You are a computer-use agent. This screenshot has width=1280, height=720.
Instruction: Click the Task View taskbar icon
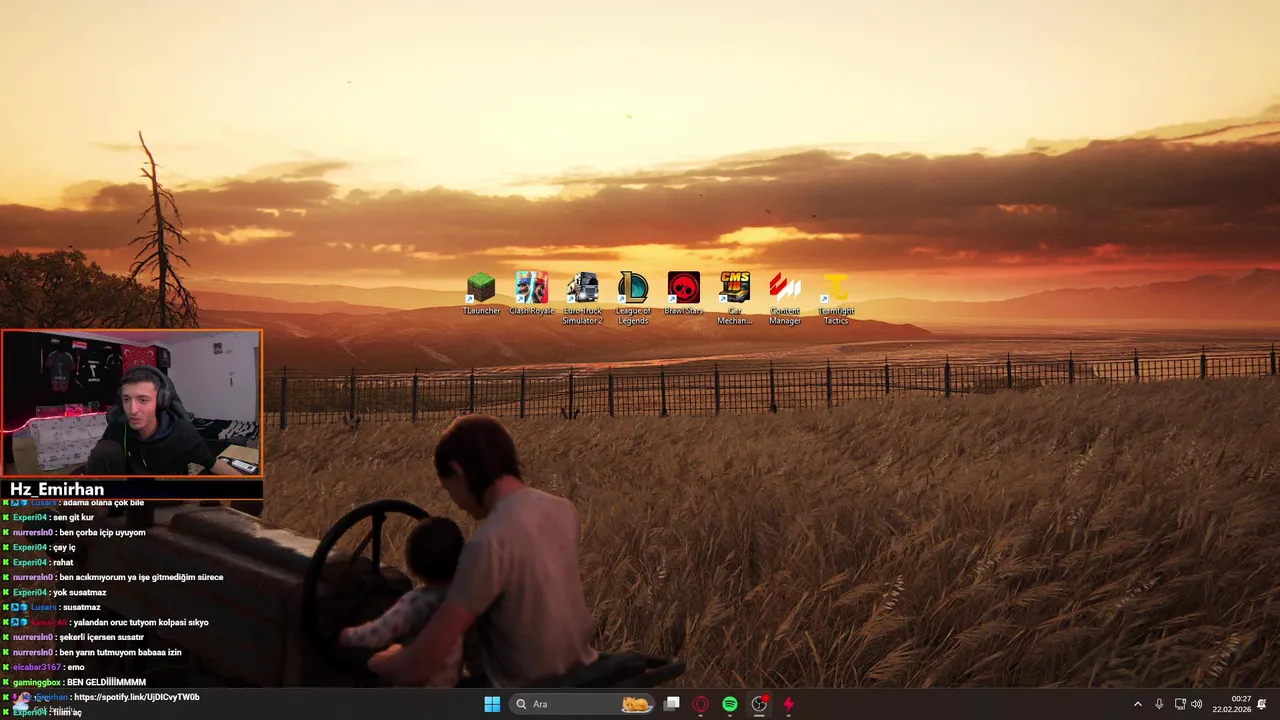672,704
